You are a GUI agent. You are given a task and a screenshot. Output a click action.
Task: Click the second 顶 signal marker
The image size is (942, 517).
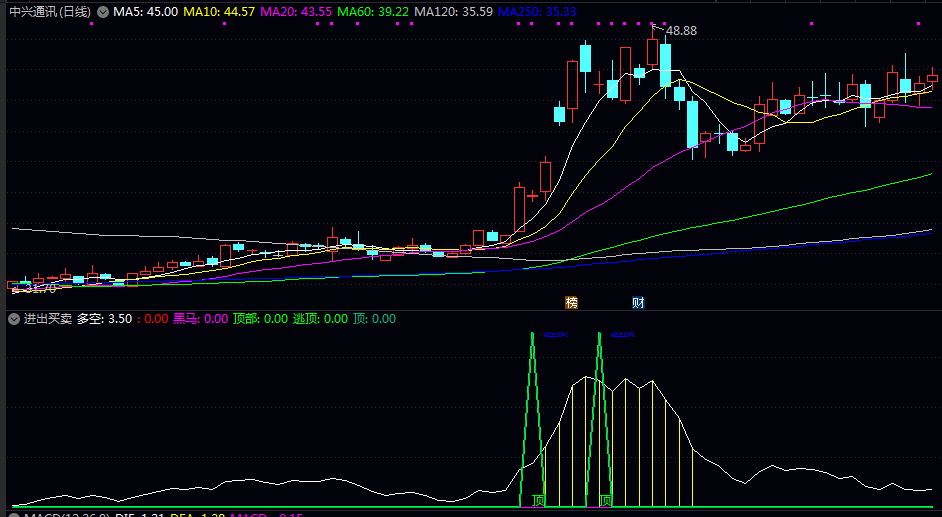tap(606, 499)
